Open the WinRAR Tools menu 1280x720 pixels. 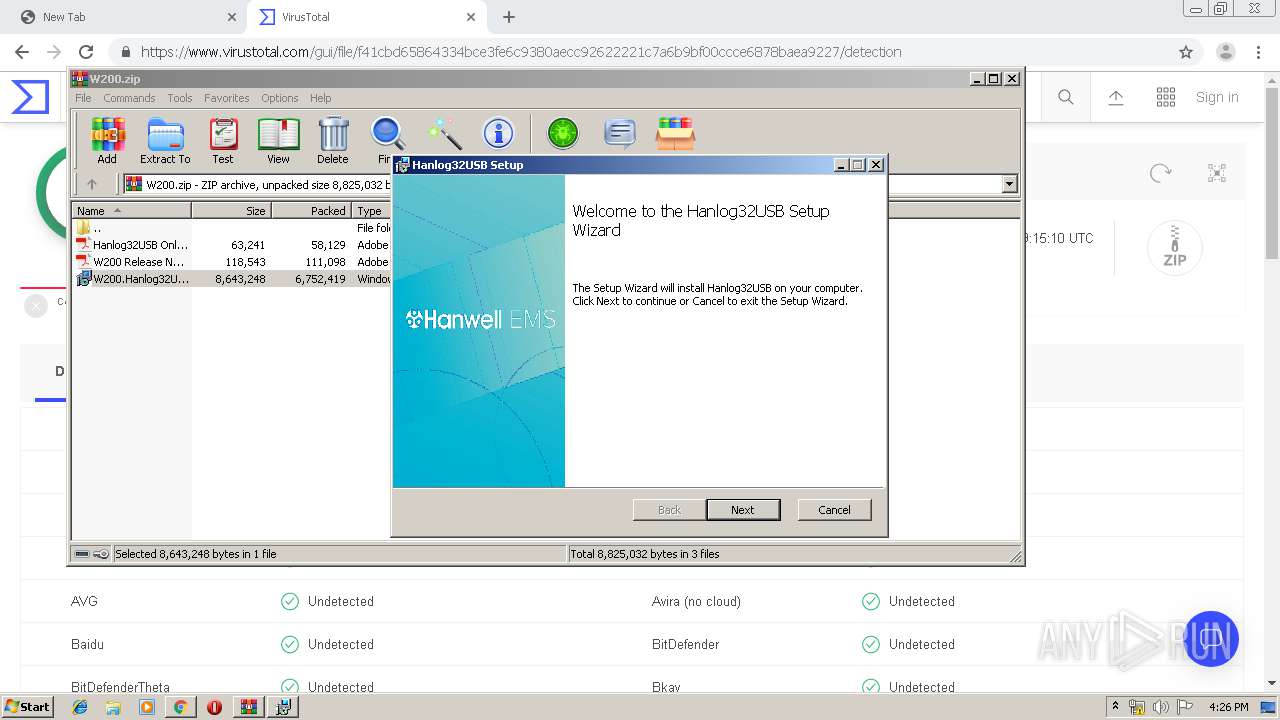(x=180, y=98)
